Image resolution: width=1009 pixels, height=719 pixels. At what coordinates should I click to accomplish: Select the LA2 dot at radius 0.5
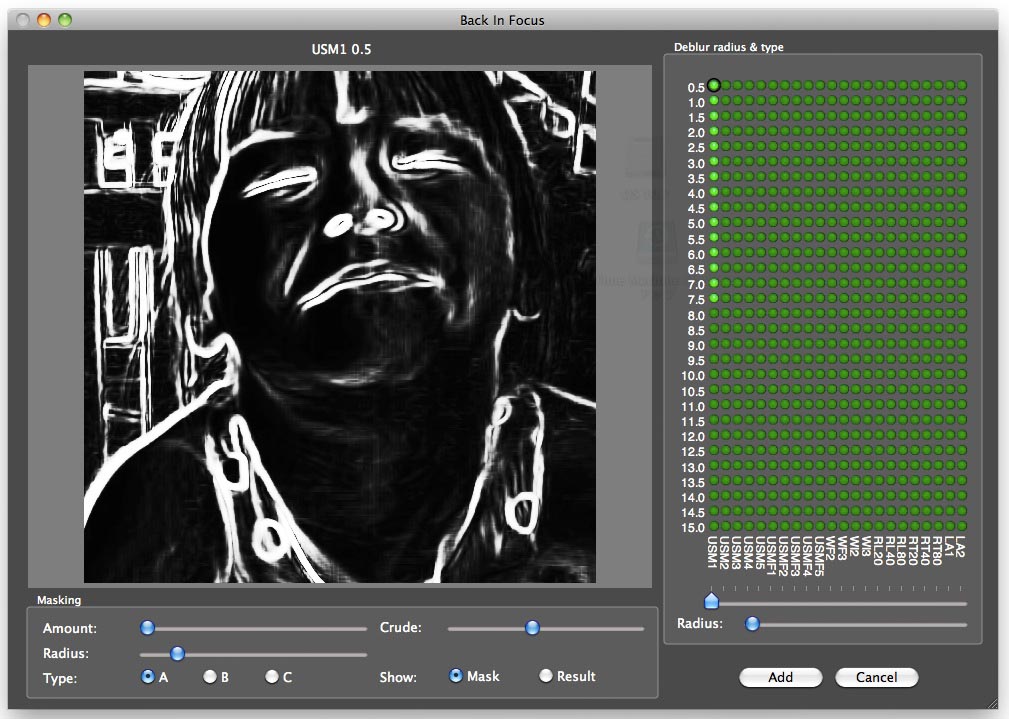962,85
